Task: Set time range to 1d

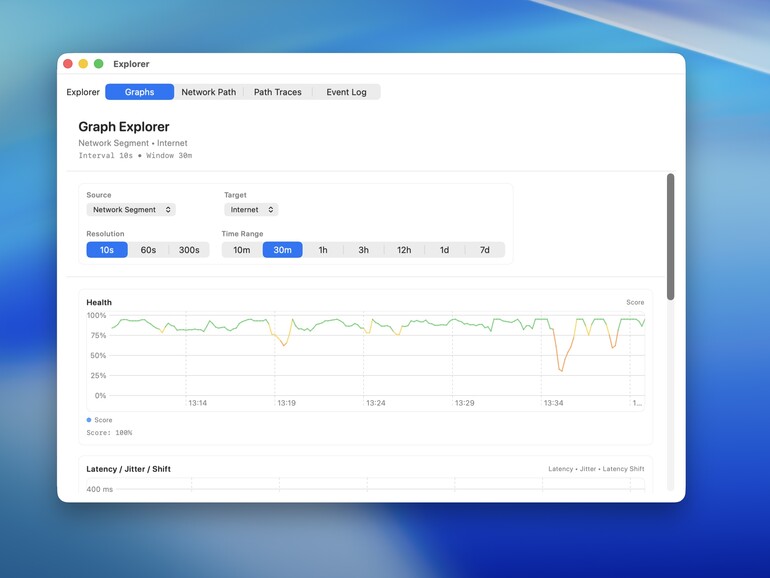Action: pos(444,250)
